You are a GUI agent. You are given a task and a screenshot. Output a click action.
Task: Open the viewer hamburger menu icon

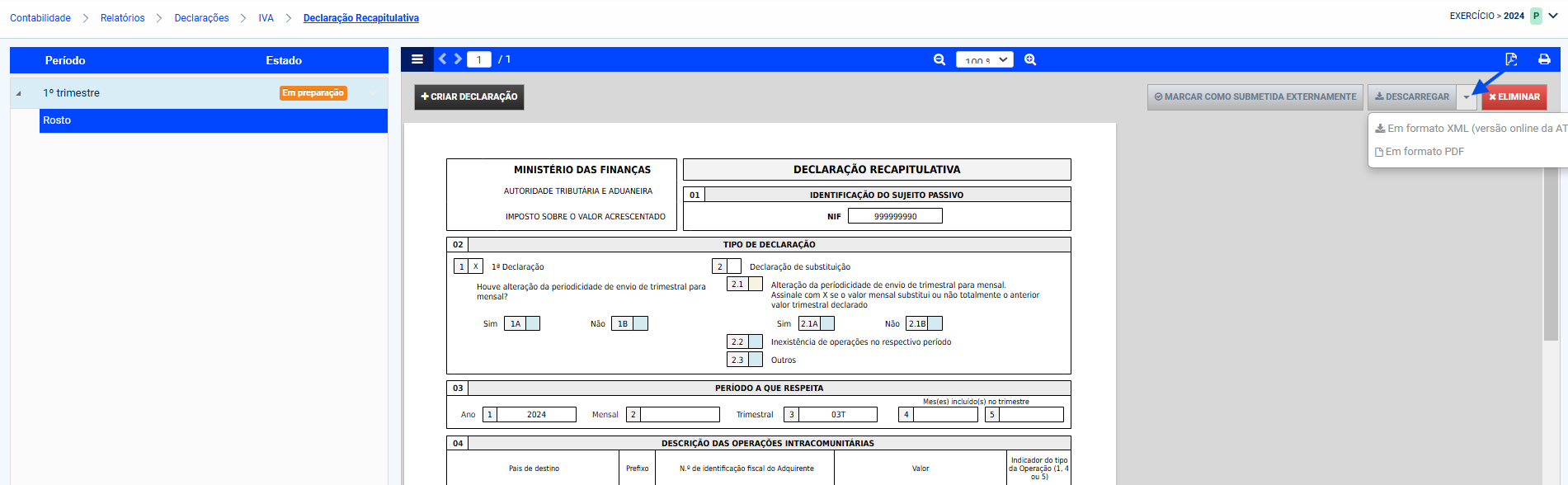point(417,59)
